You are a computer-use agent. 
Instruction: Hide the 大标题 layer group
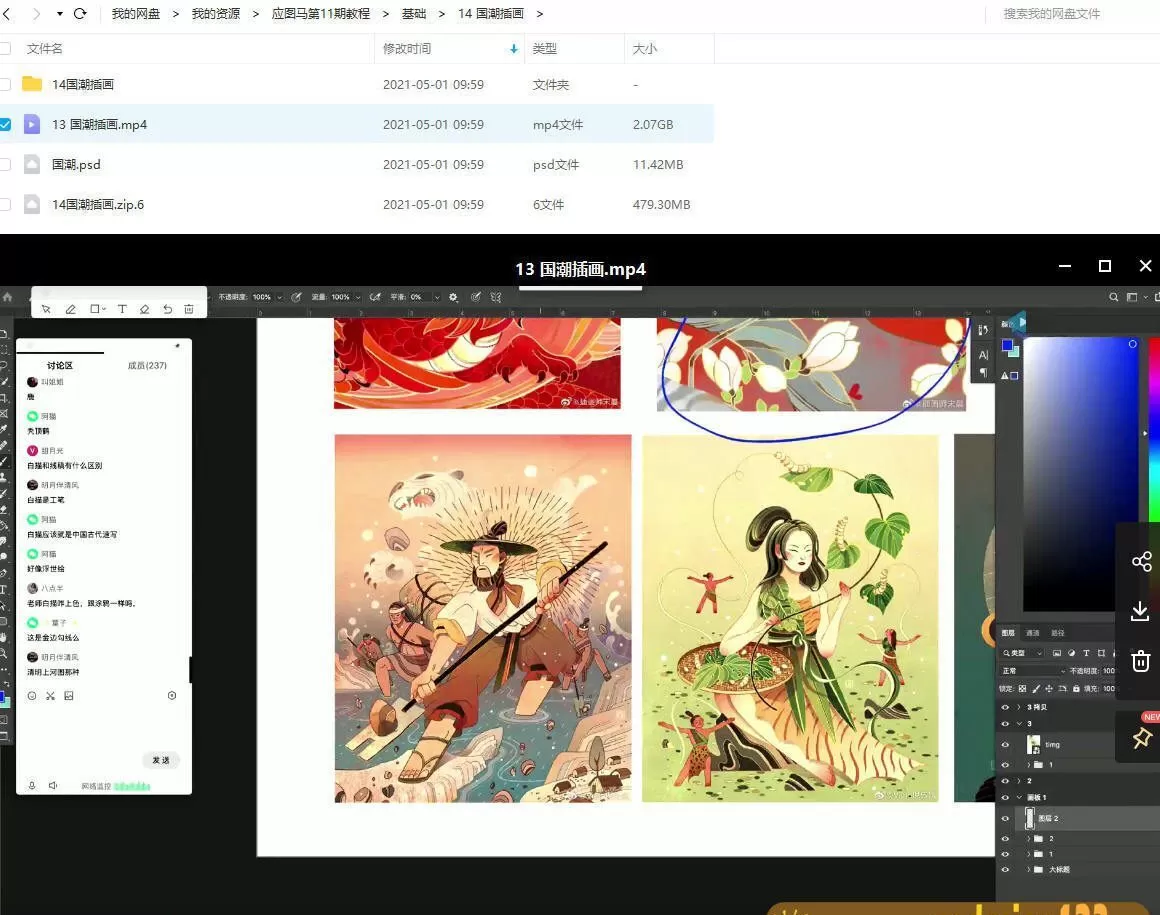pyautogui.click(x=1005, y=869)
